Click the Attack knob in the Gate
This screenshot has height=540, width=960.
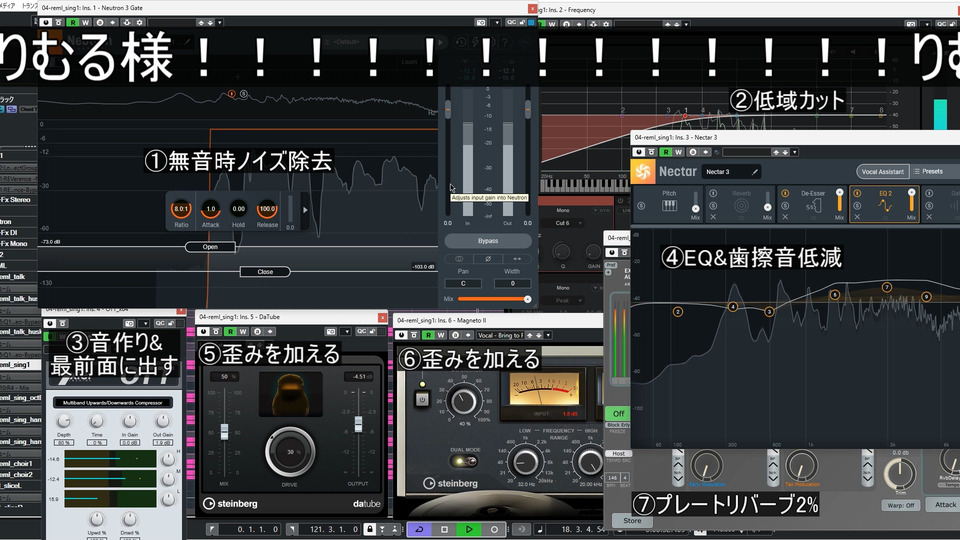(211, 209)
